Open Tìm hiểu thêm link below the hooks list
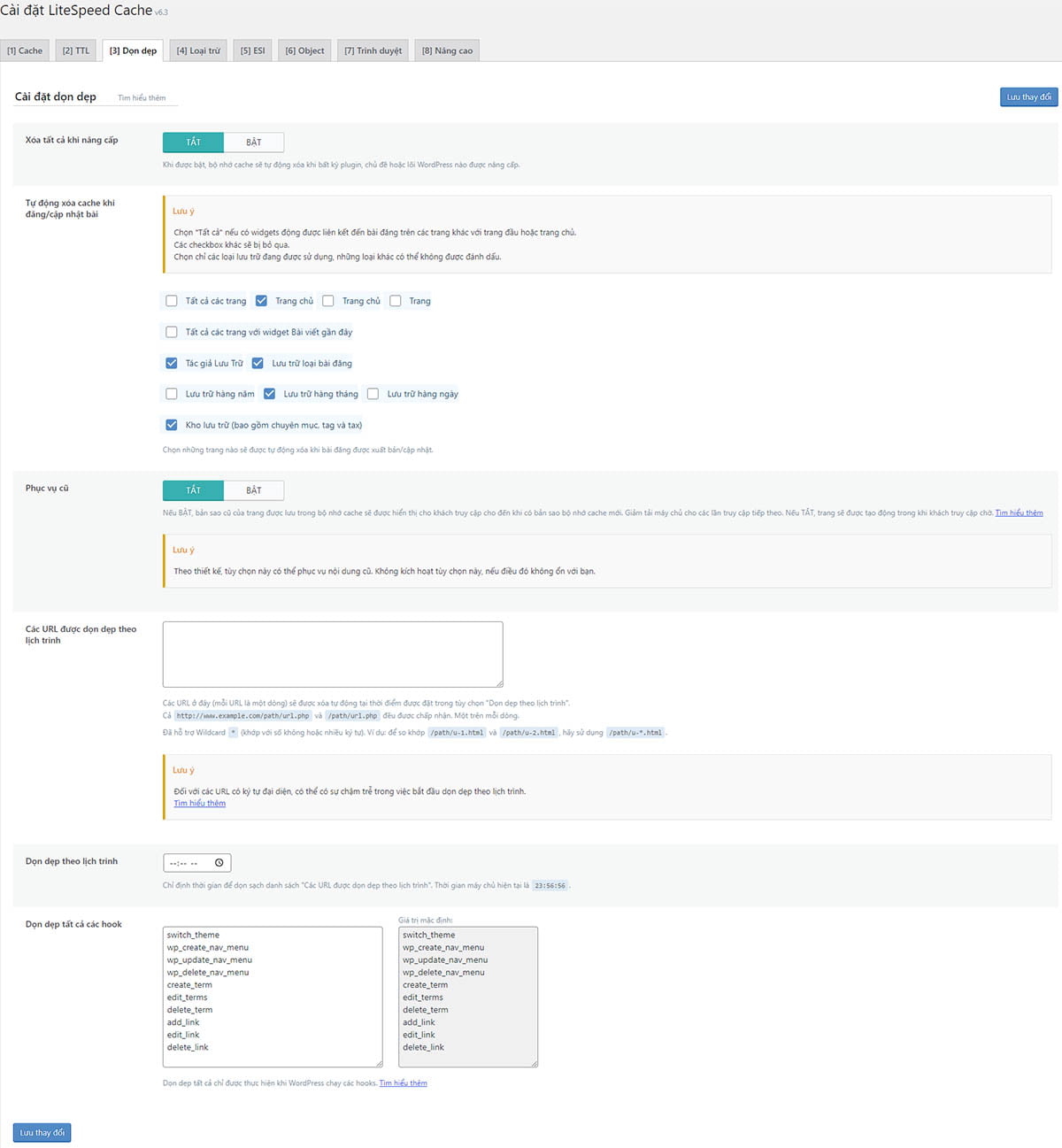This screenshot has width=1062, height=1148. (x=404, y=1083)
